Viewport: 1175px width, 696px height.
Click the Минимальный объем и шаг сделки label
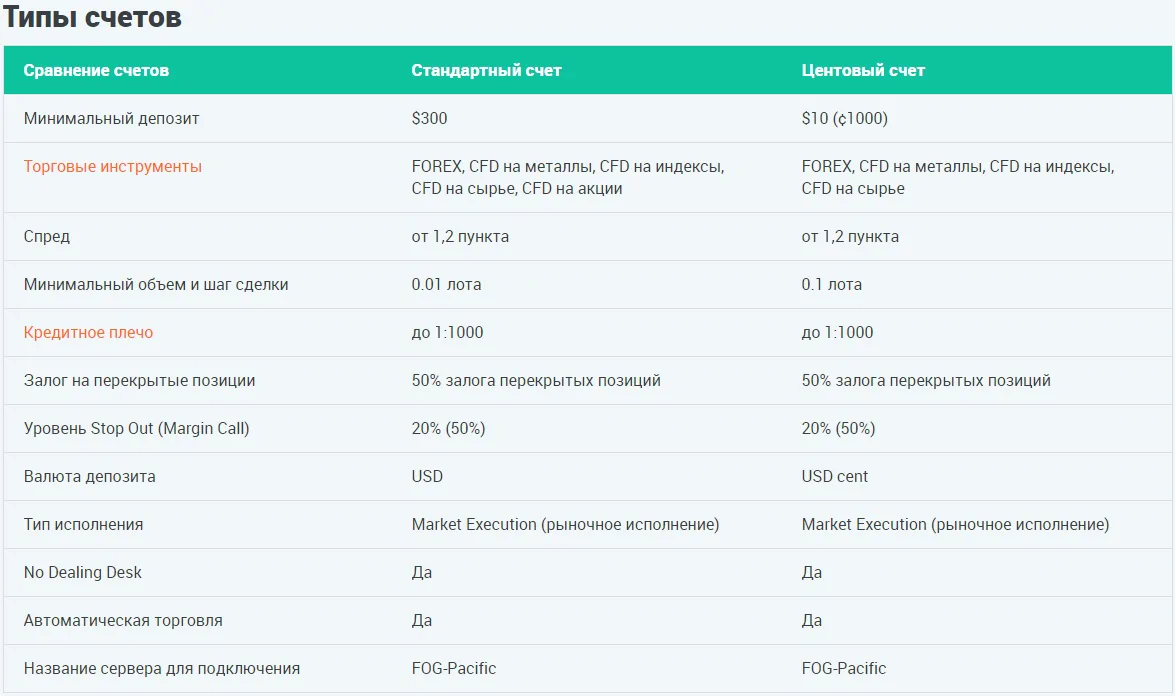156,285
